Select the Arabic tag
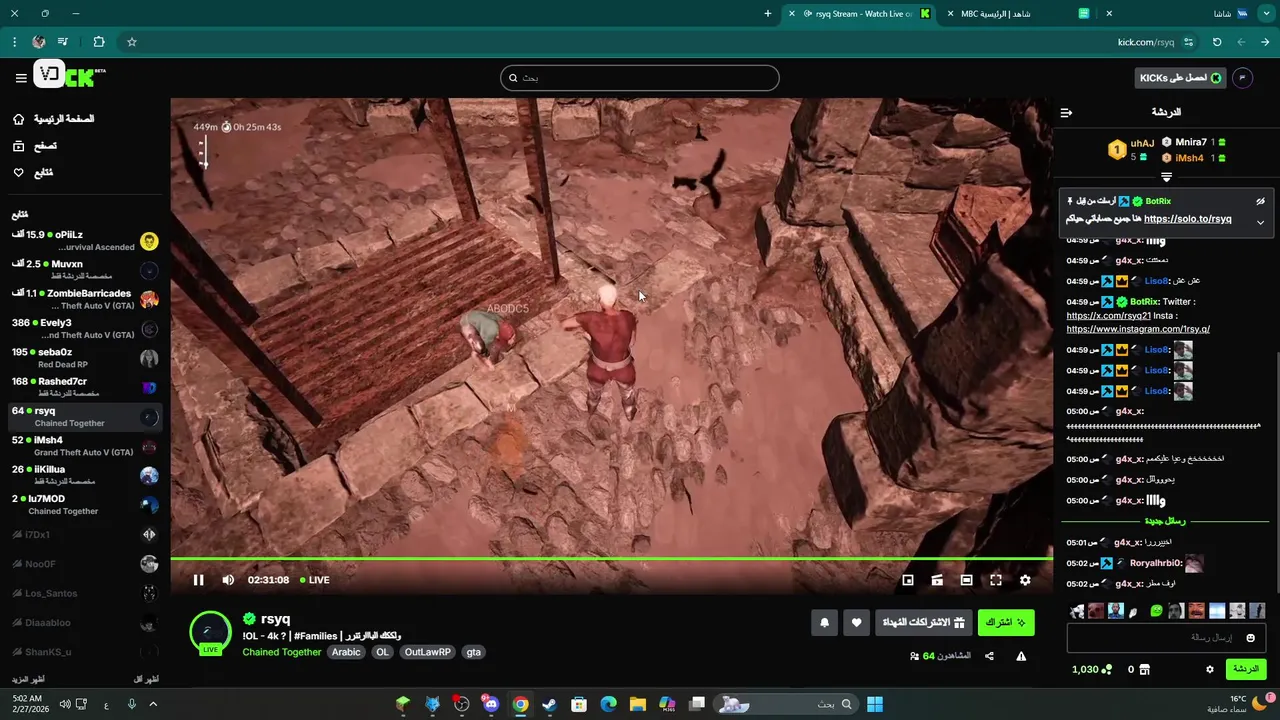 (x=346, y=652)
